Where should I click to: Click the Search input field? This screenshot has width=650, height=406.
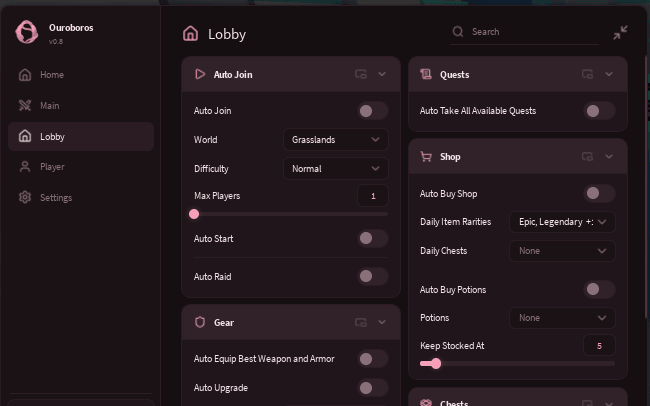pyautogui.click(x=524, y=32)
